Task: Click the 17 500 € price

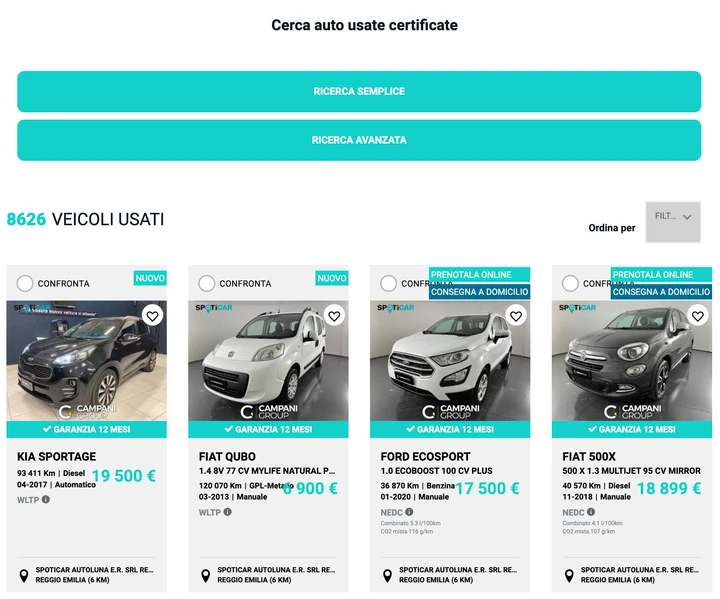Action: (x=487, y=488)
